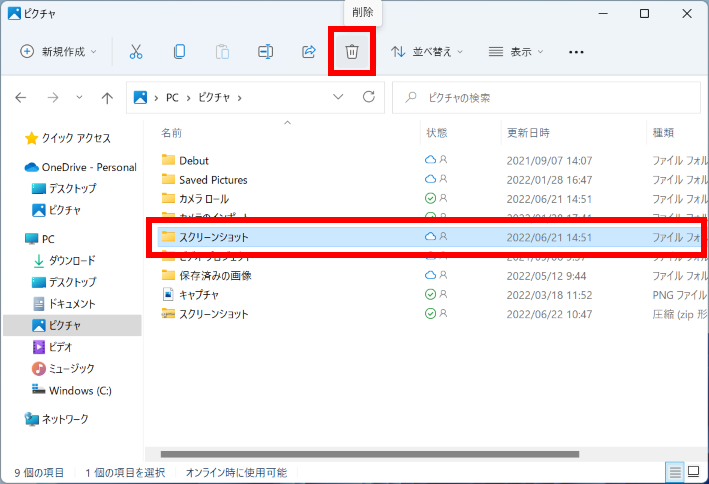The width and height of the screenshot is (709, 484).
Task: Select the スクリーンショット zip archive
Action: pyautogui.click(x=205, y=314)
